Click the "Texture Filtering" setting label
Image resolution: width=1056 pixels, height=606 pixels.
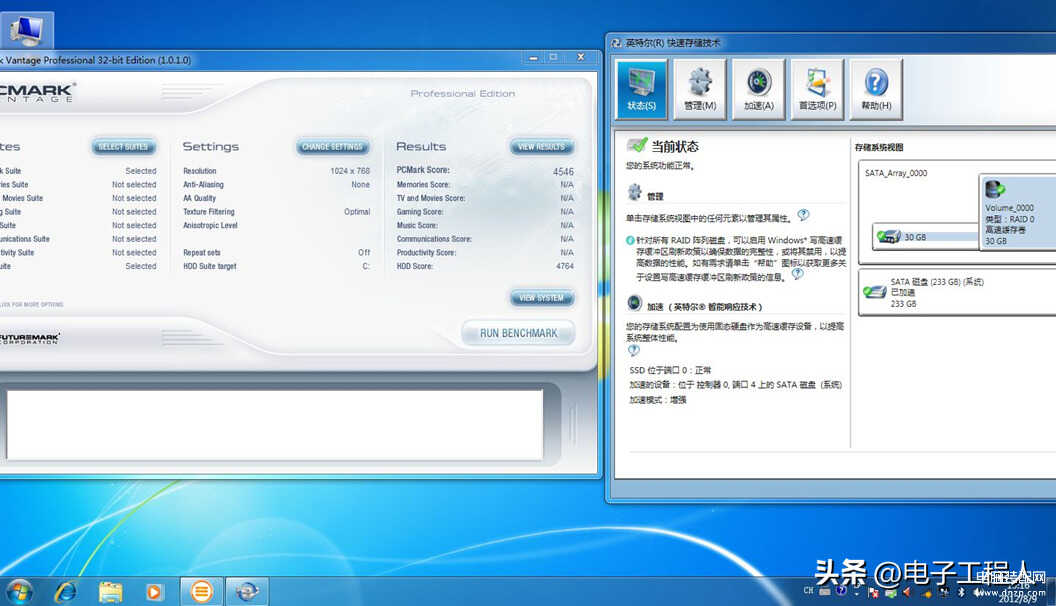[x=209, y=211]
